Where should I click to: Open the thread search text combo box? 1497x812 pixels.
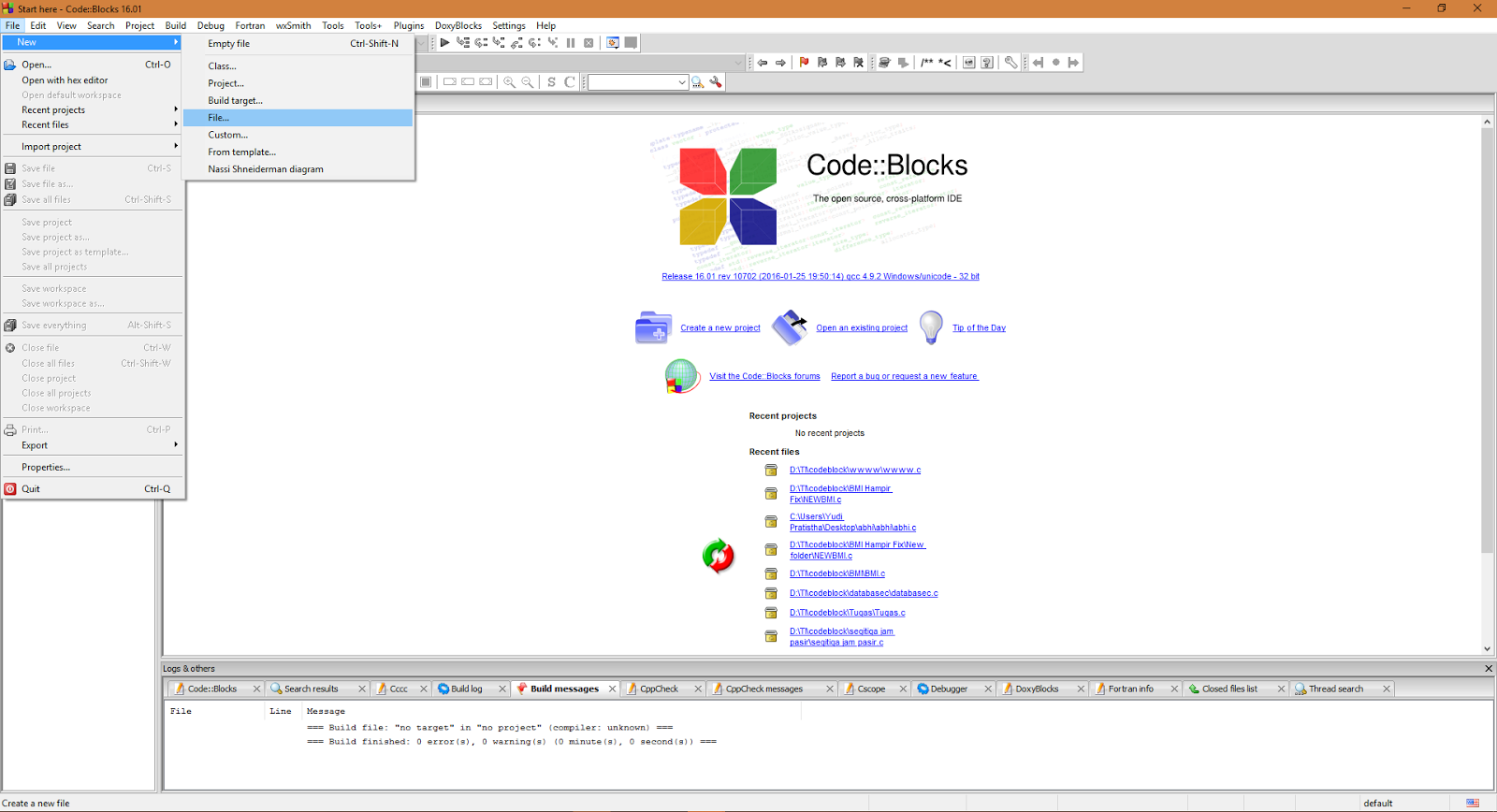638,82
